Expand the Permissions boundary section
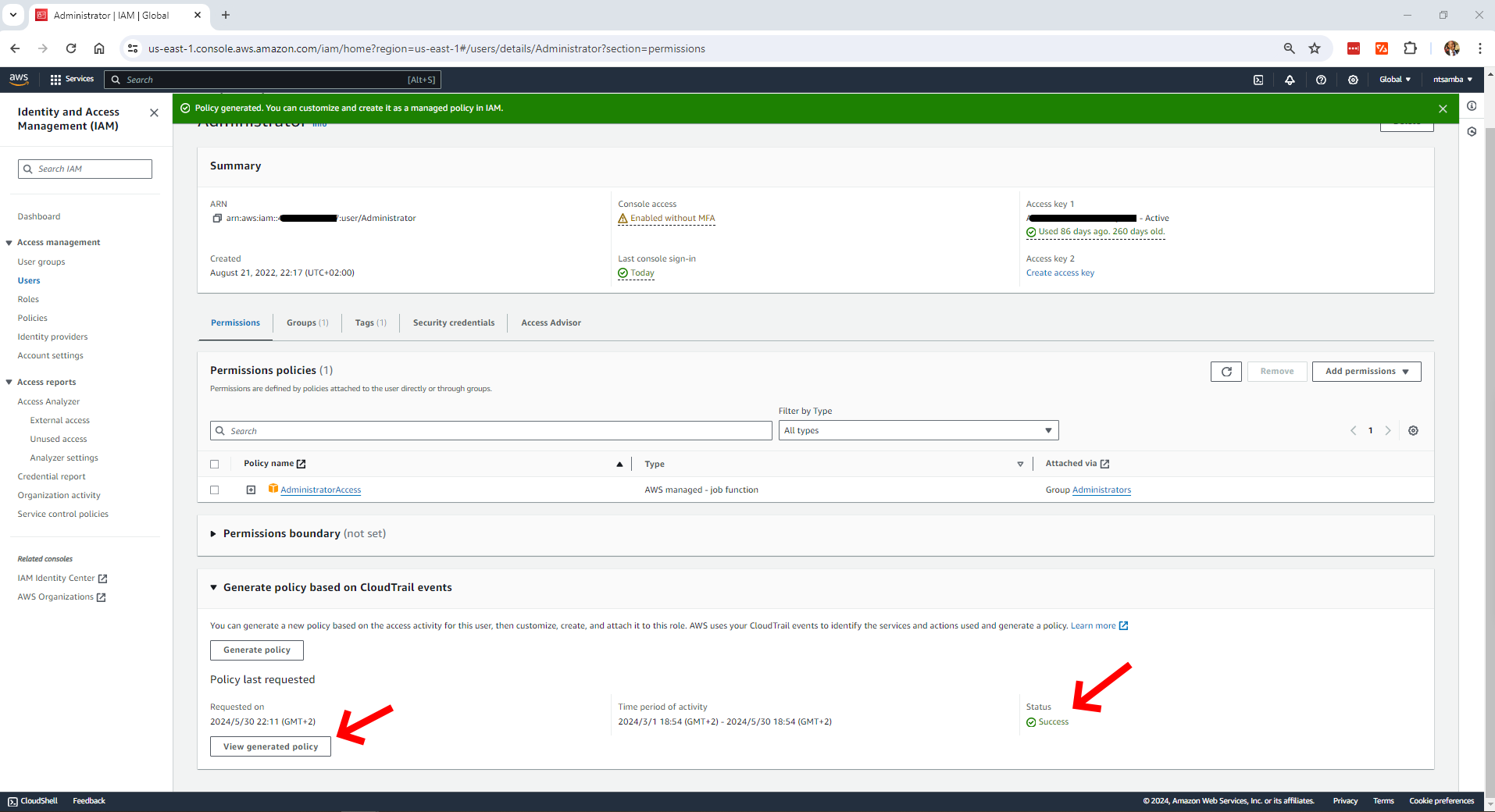The width and height of the screenshot is (1495, 812). click(x=213, y=534)
